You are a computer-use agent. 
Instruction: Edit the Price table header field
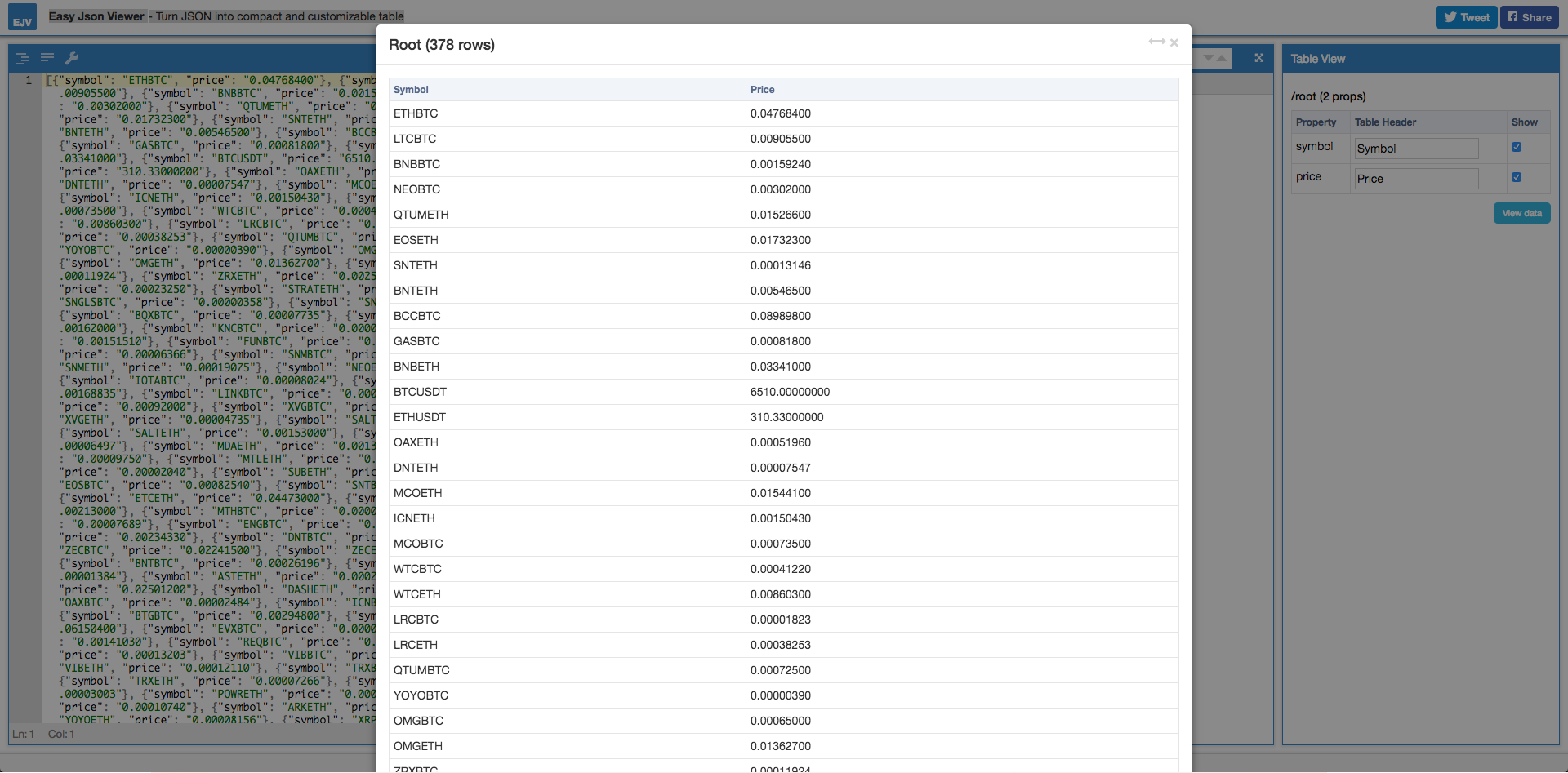[x=1416, y=179]
